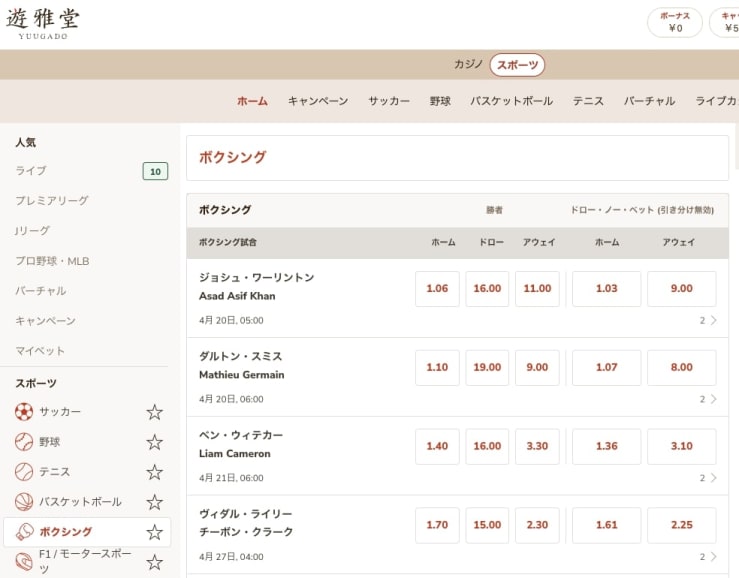
Task: Open 野球 in top navigation
Action: (440, 101)
